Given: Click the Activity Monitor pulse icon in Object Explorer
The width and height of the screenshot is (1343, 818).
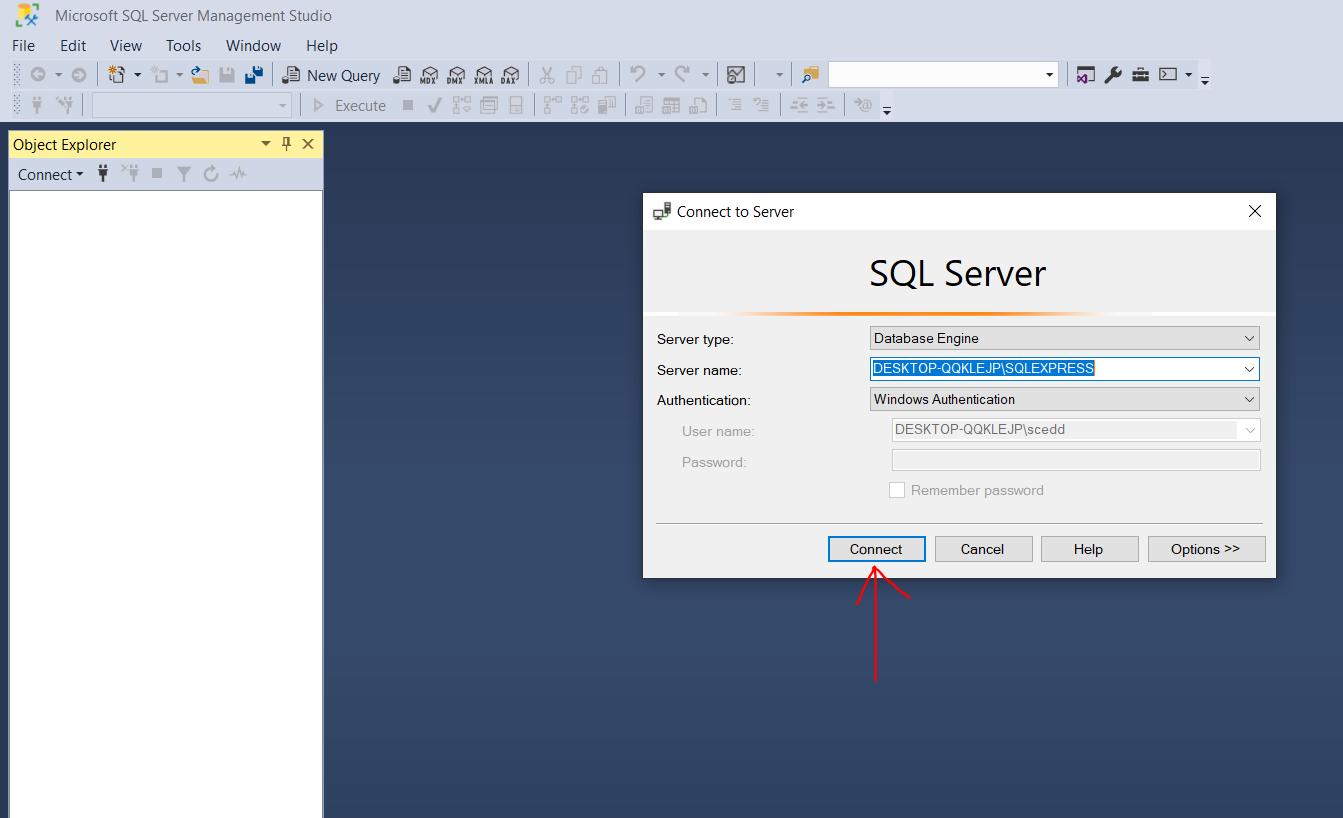Looking at the screenshot, I should [x=237, y=174].
